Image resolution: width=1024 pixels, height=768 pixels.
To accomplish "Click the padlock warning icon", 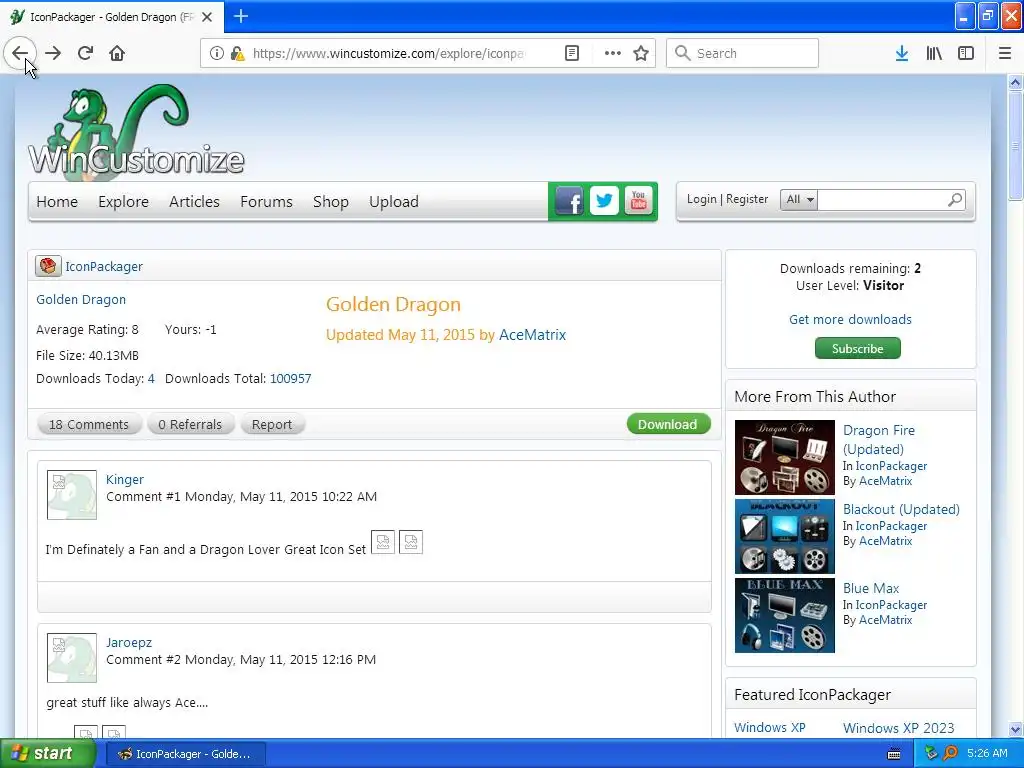I will (x=238, y=53).
